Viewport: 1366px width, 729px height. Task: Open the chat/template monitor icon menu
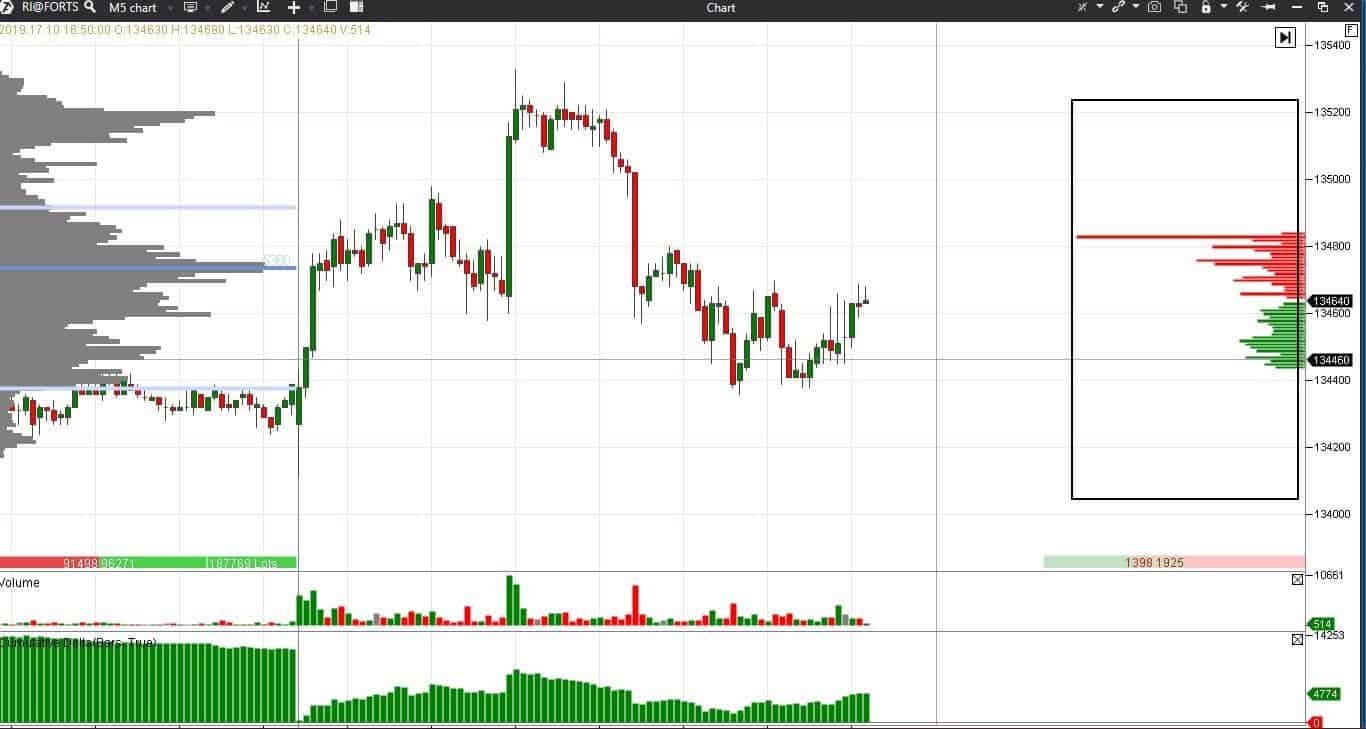(x=190, y=8)
